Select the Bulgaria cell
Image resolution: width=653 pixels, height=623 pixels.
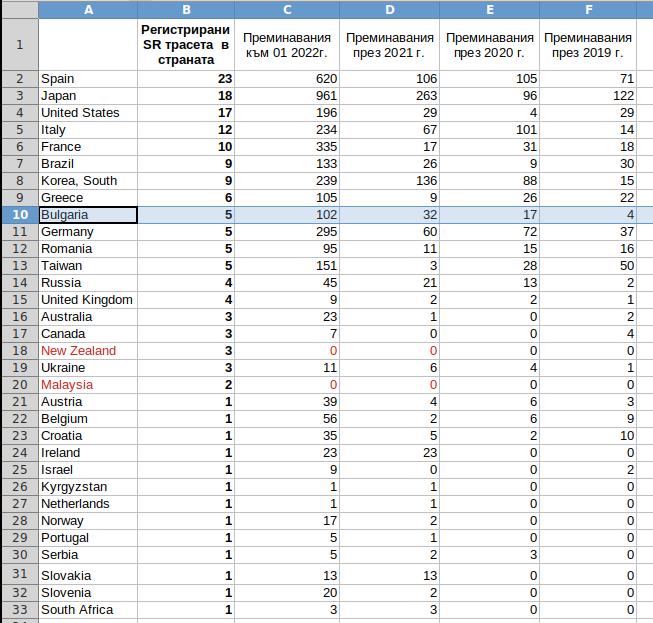(x=88, y=215)
